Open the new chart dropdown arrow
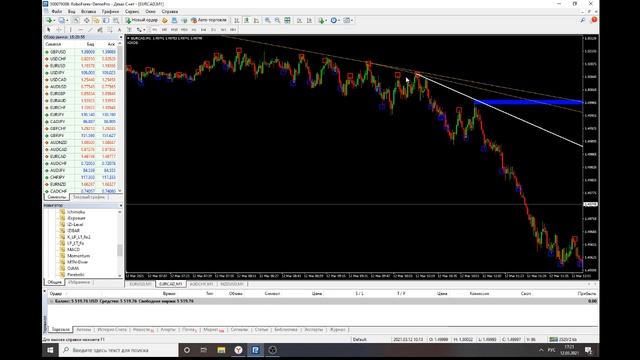This screenshot has height=360, width=640. click(x=54, y=20)
